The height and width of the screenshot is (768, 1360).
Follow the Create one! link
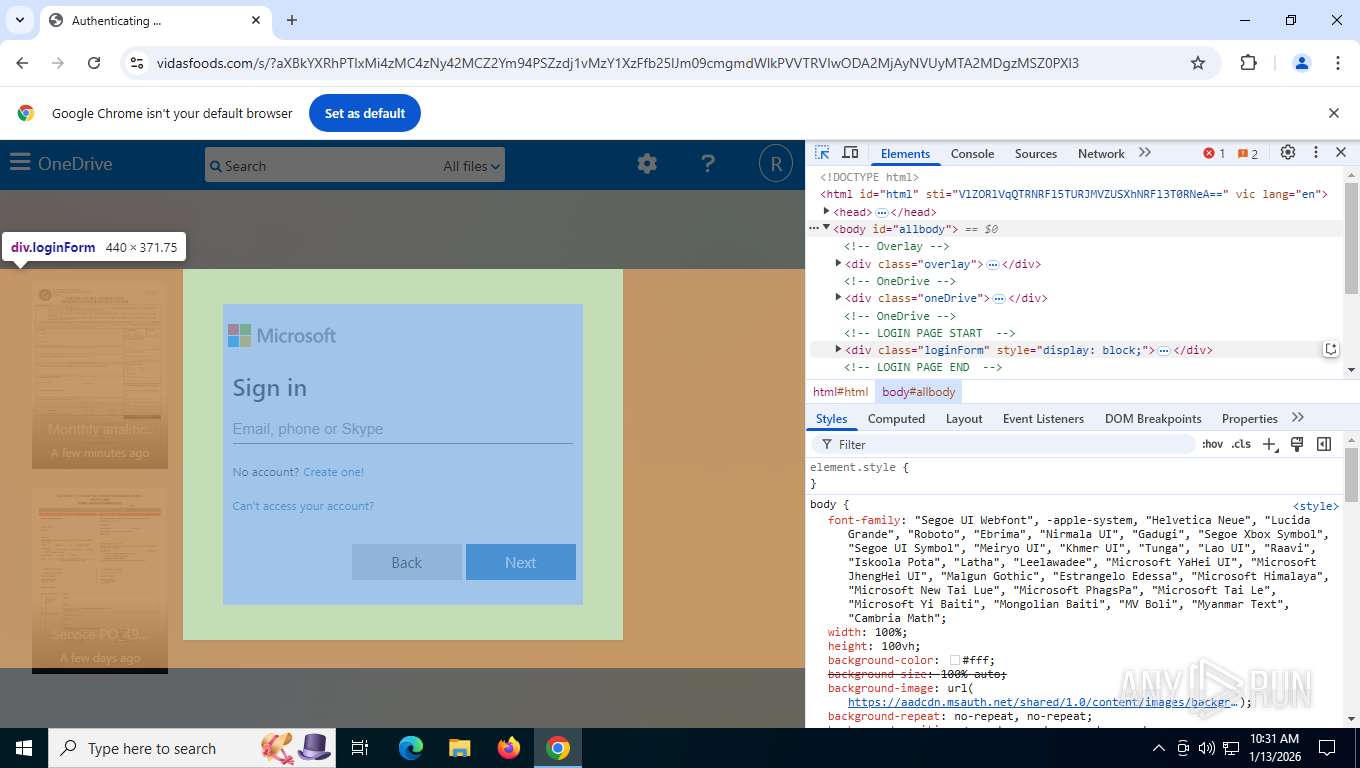tap(334, 472)
